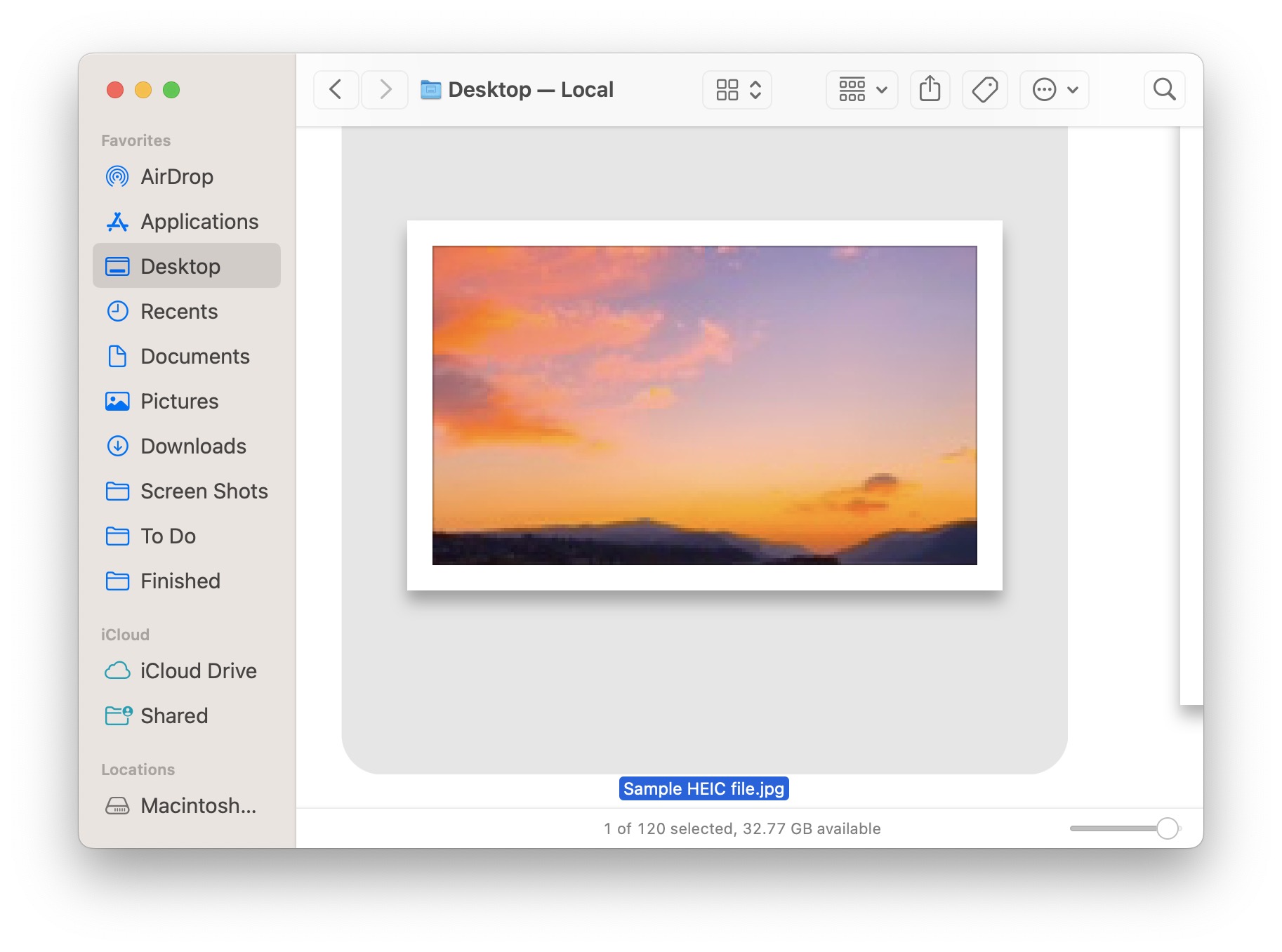Open iCloud Drive in sidebar
1282x952 pixels.
click(x=198, y=671)
